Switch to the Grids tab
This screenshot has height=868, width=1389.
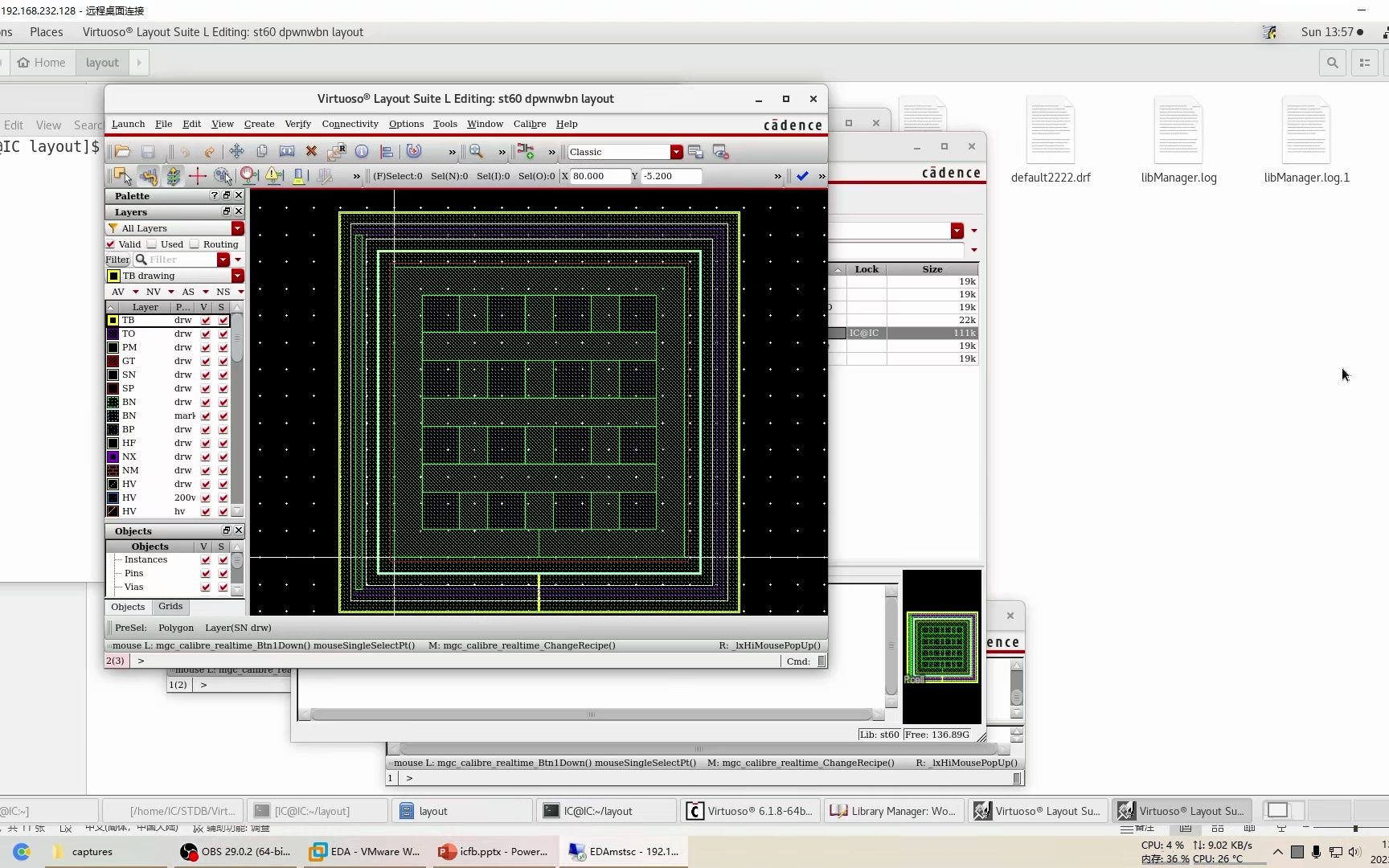170,607
